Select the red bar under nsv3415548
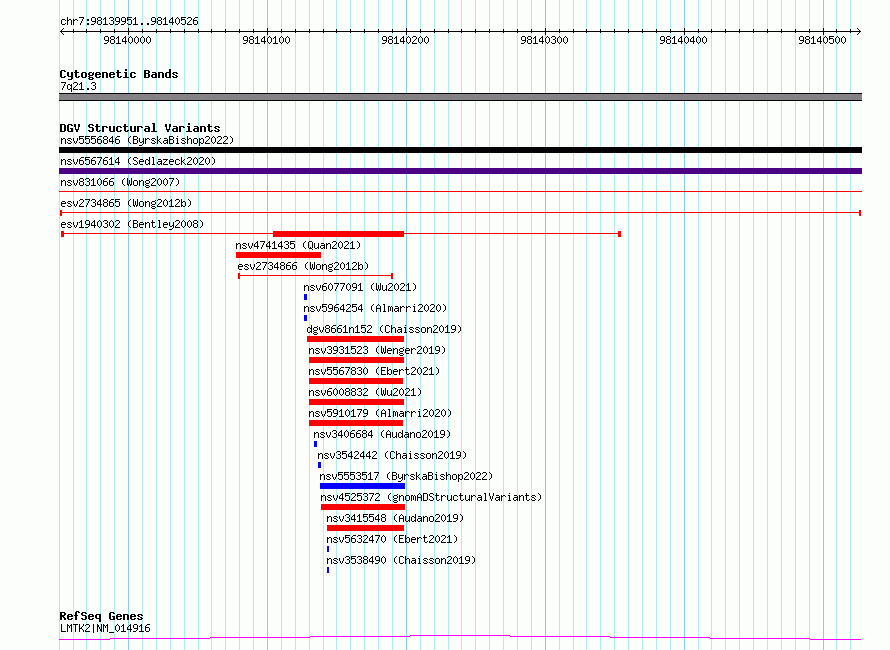Image resolution: width=890 pixels, height=650 pixels. tap(366, 528)
